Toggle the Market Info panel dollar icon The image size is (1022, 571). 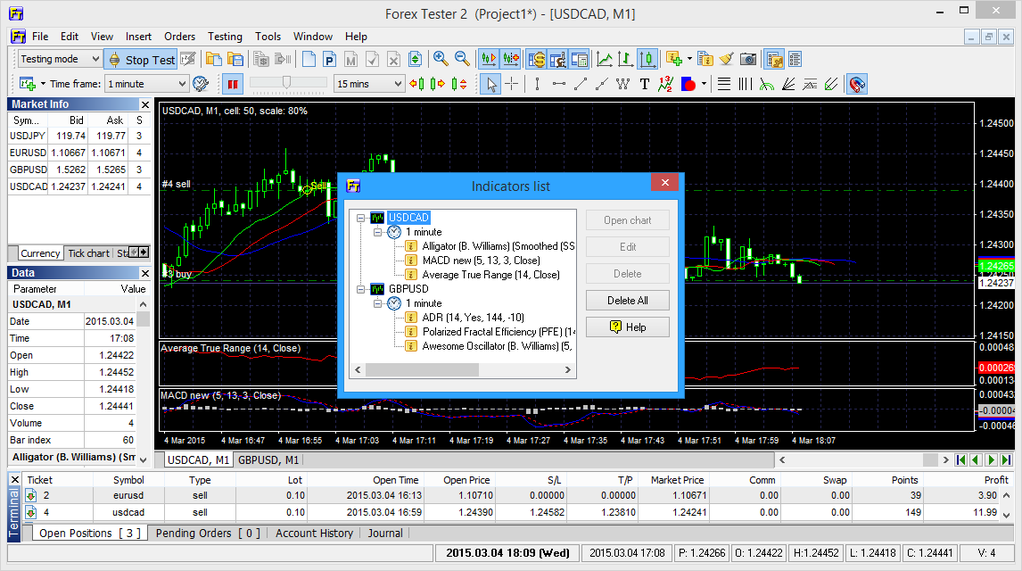click(x=536, y=60)
